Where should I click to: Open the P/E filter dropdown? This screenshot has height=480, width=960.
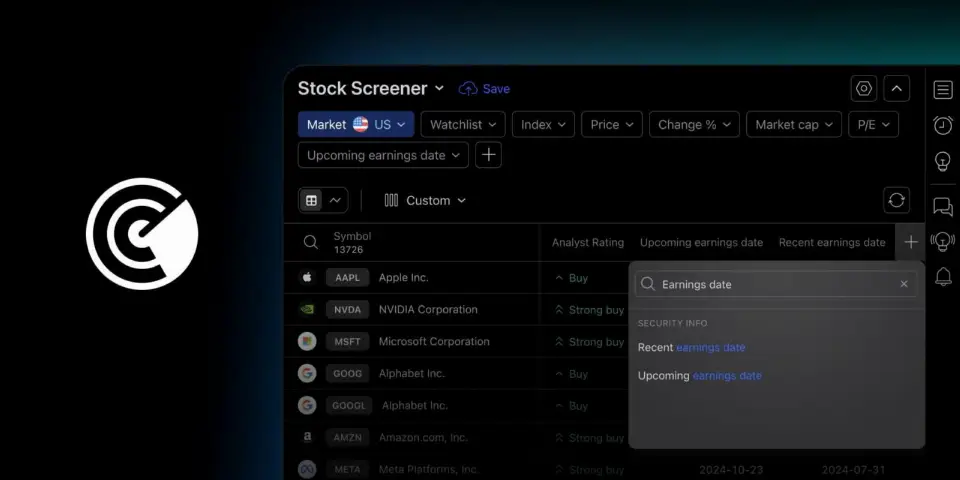coord(874,124)
